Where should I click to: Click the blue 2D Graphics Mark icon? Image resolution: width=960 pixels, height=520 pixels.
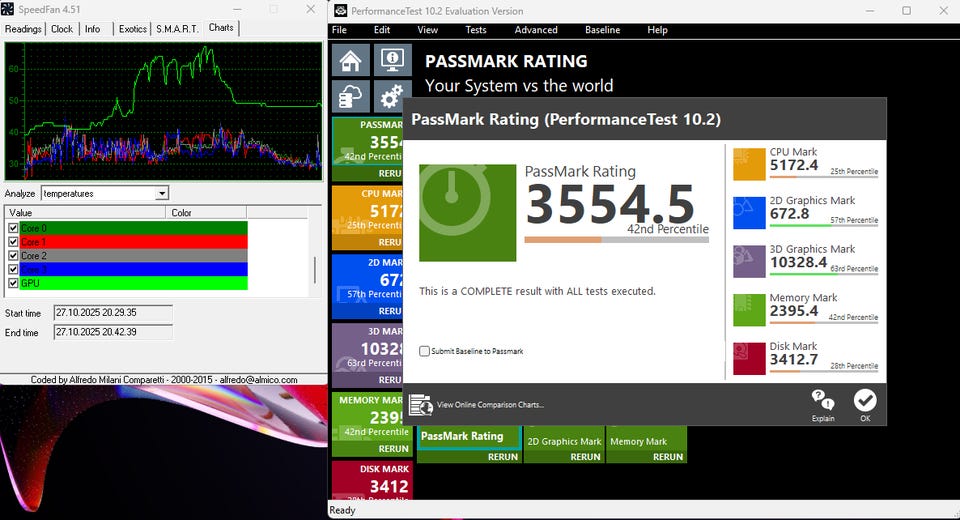point(749,213)
